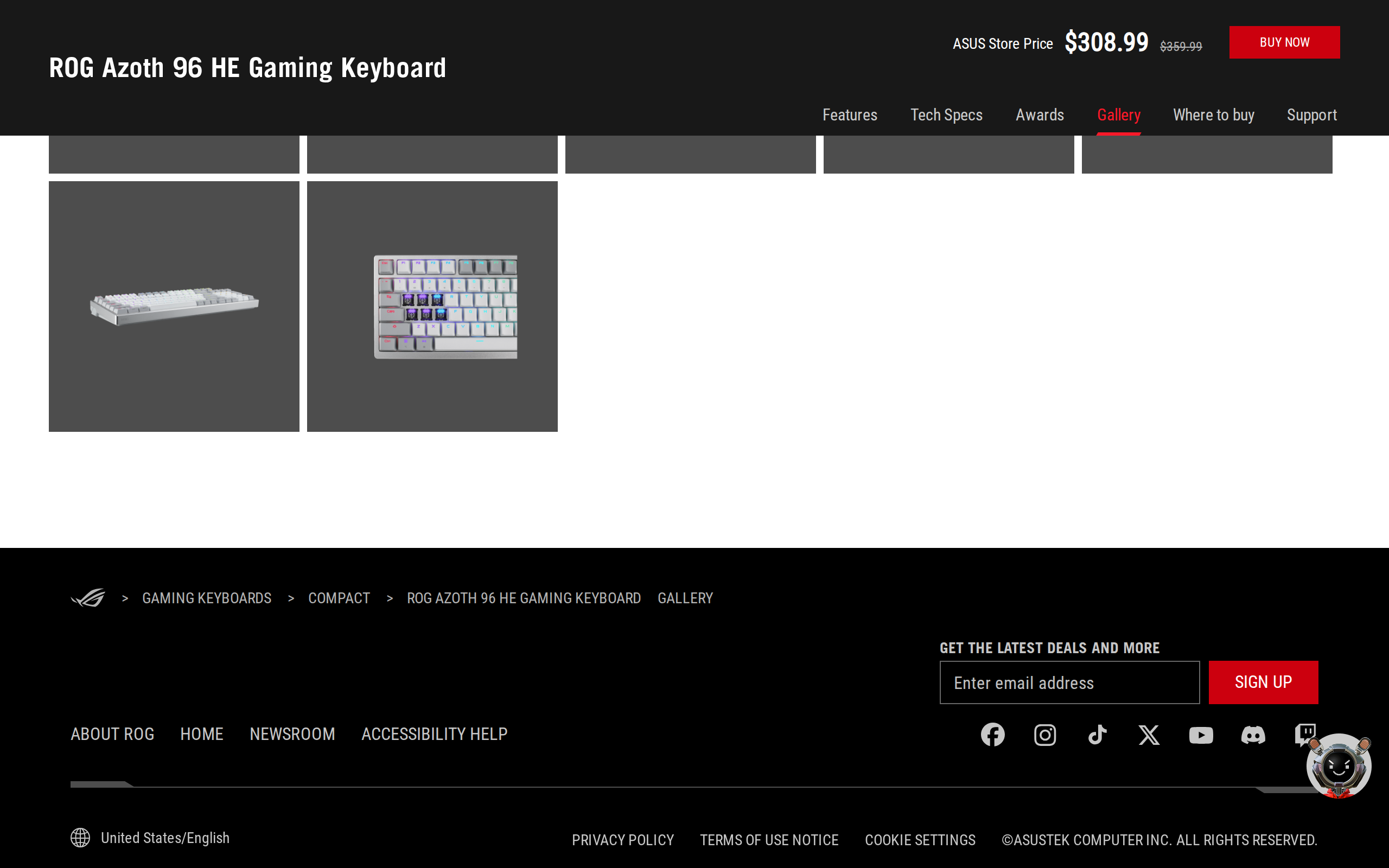Open the NEWSROOM footer link

coord(292,733)
